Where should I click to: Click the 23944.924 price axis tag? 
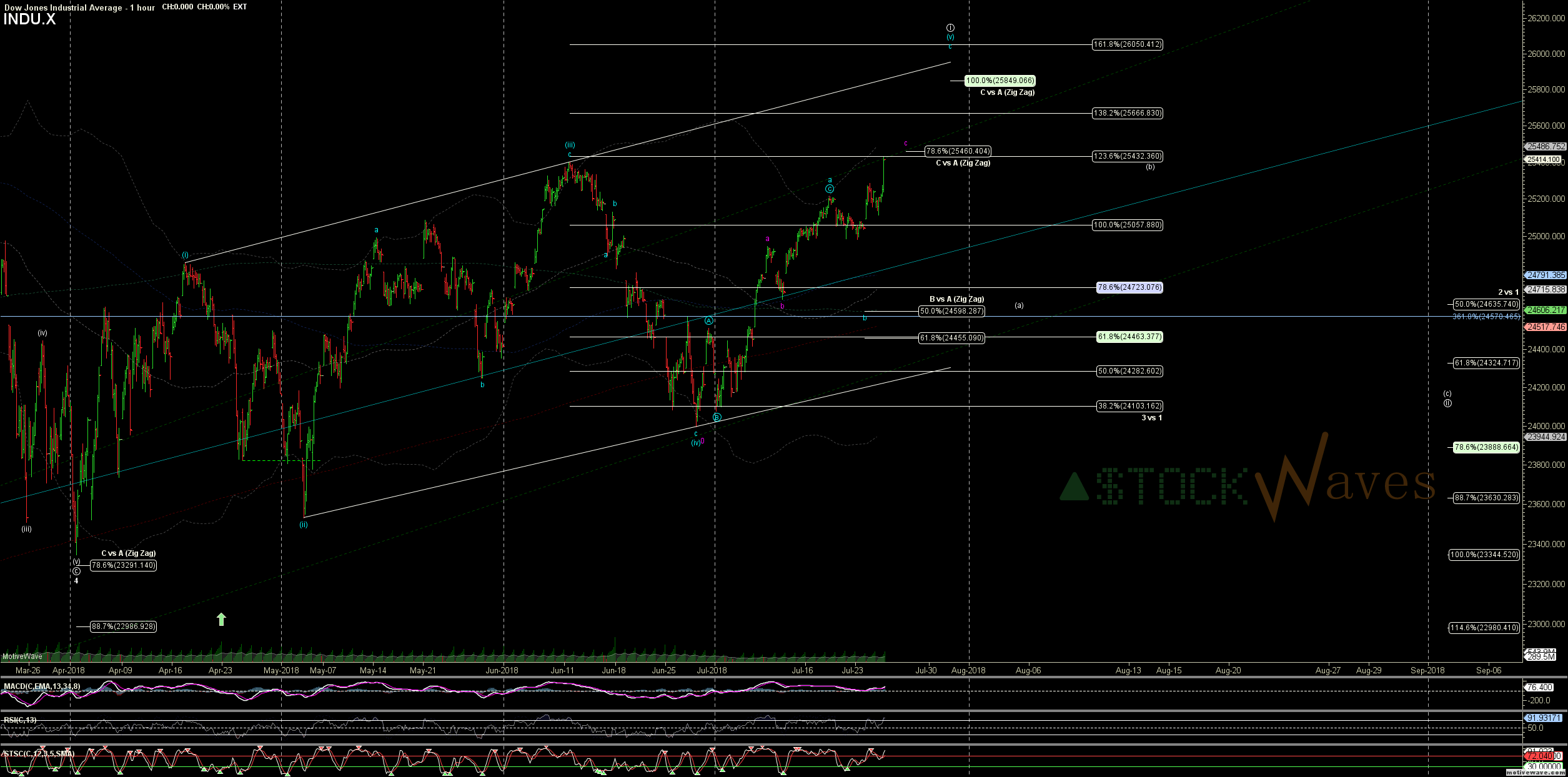tap(1546, 437)
